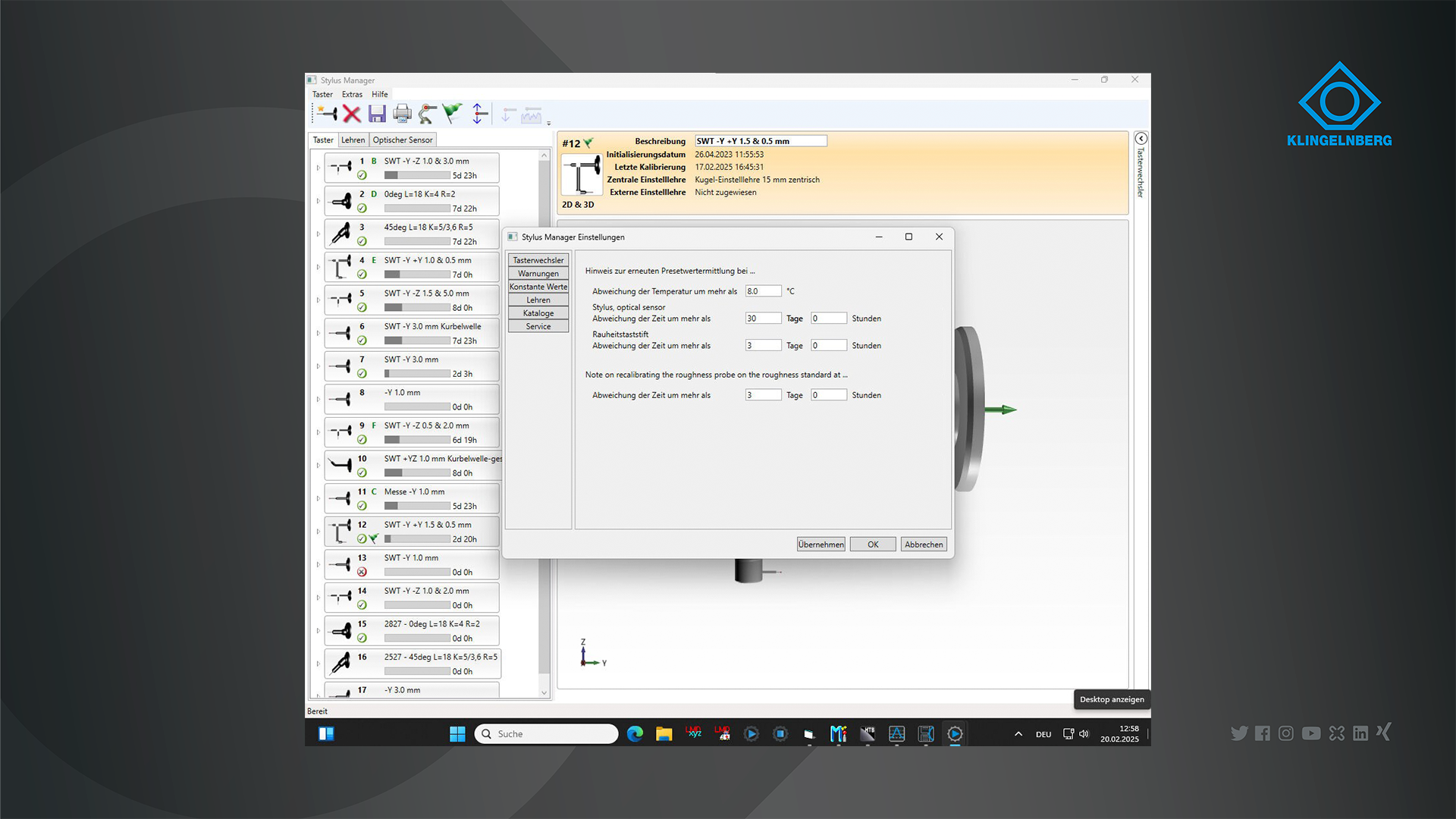Open the toolbar overflow options arrow

pos(548,122)
